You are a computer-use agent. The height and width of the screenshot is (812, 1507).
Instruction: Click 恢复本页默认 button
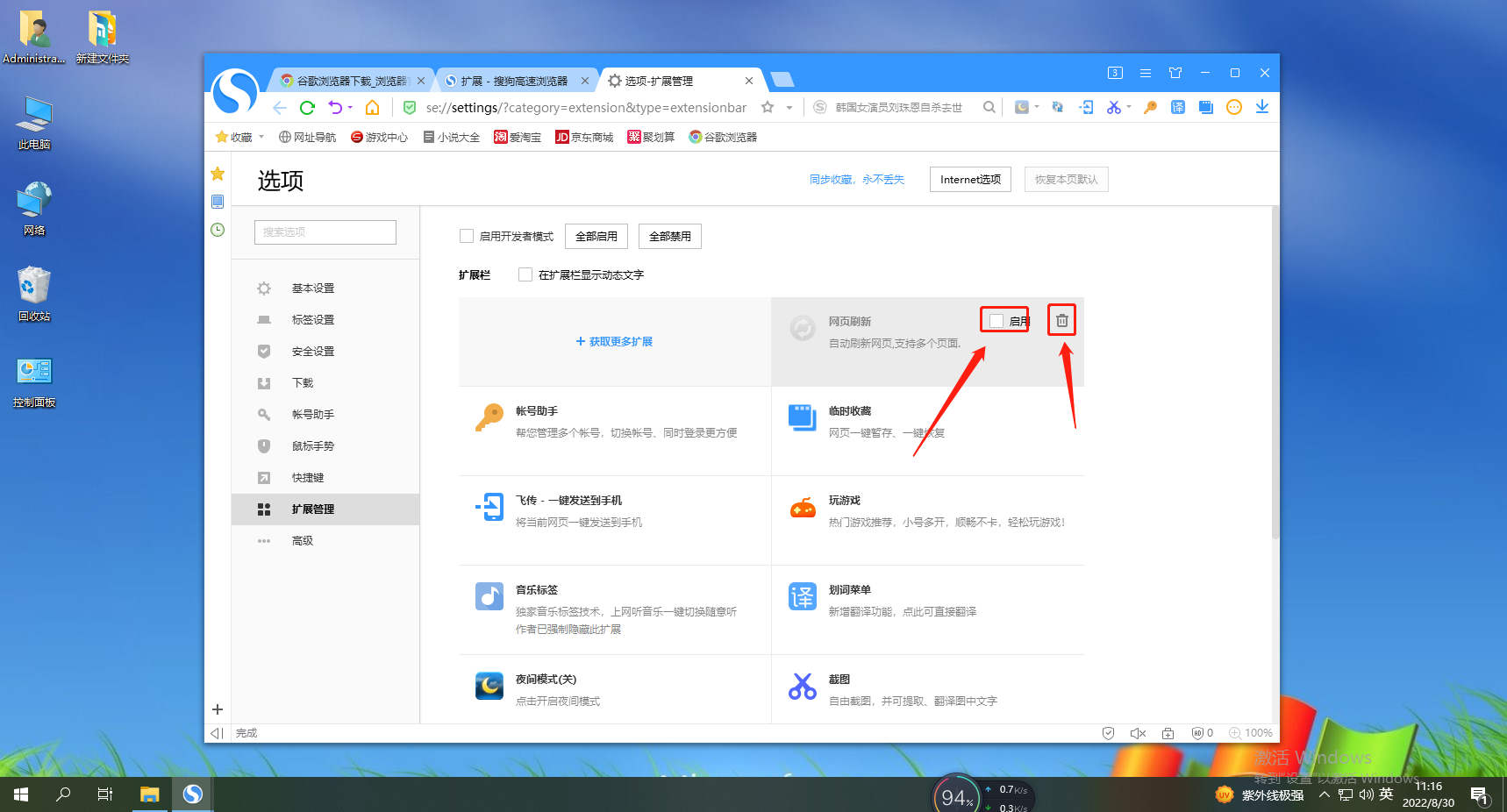pos(1067,180)
